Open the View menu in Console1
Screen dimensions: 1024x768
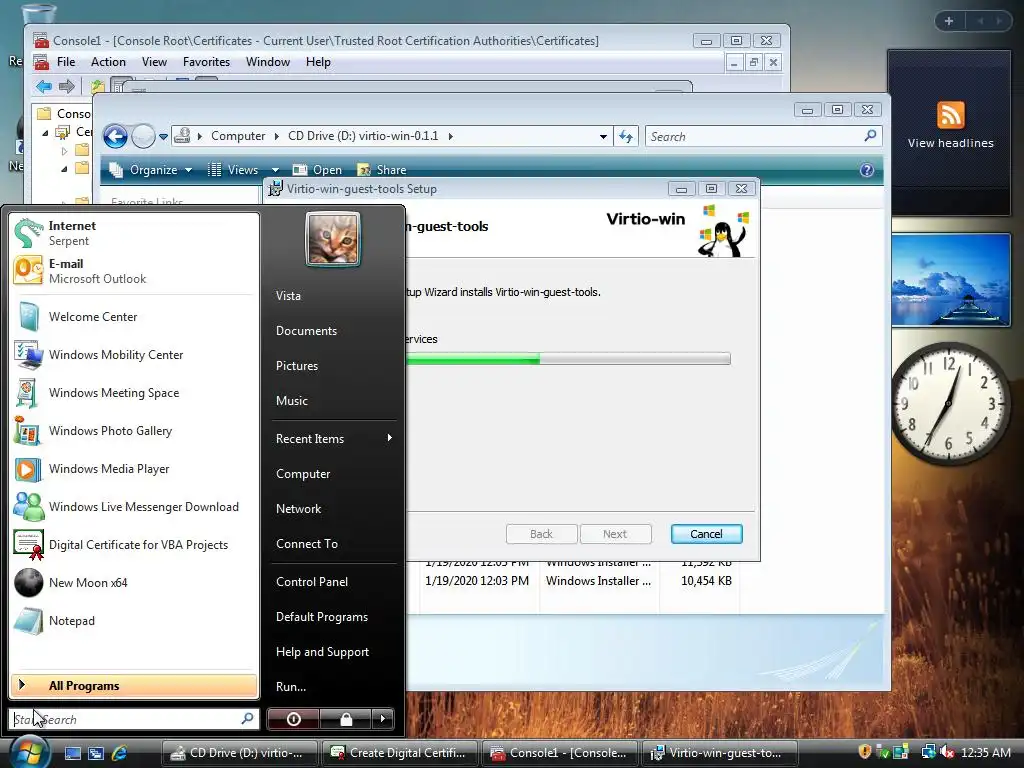click(x=154, y=62)
